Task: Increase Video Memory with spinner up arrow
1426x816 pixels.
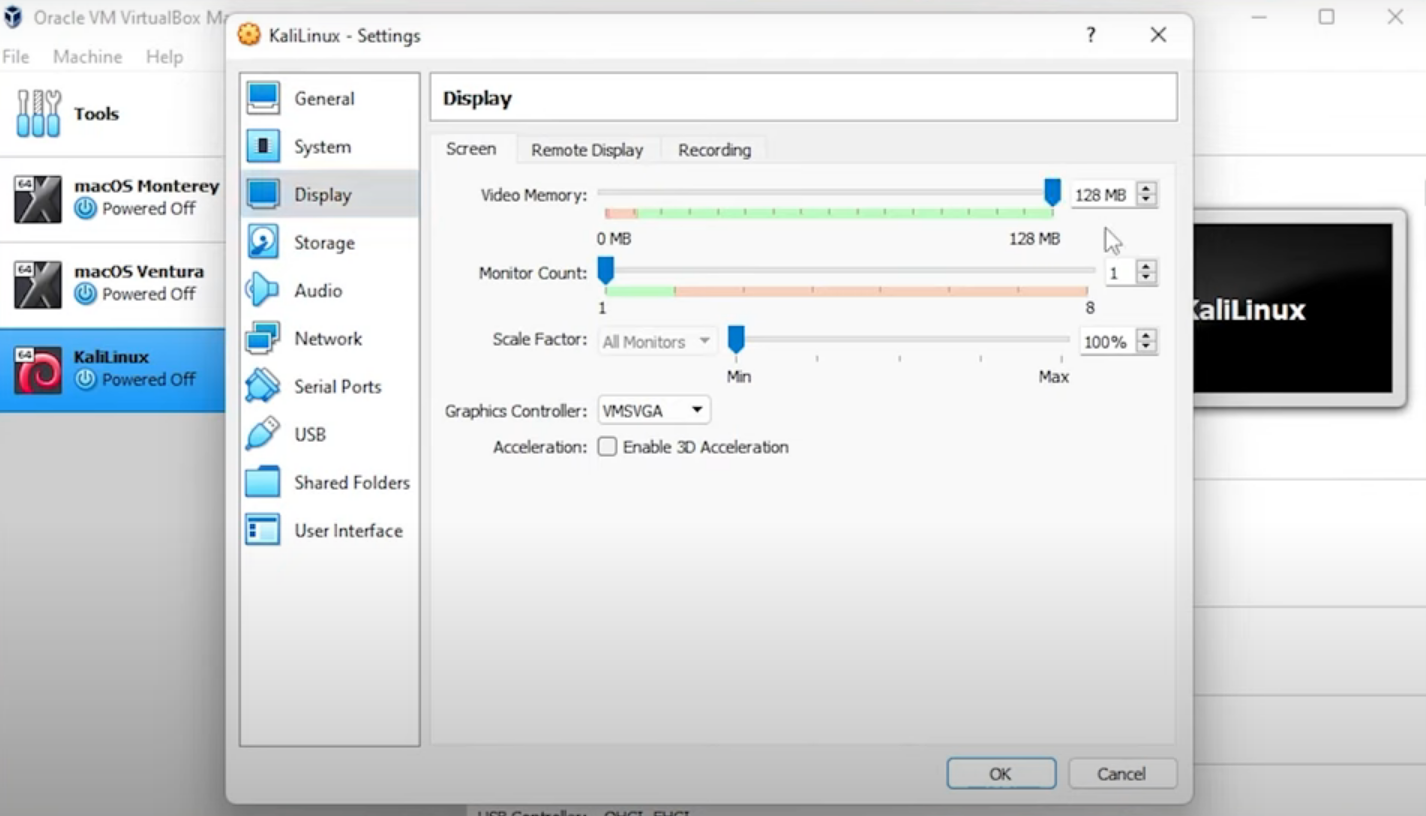Action: [x=1147, y=189]
